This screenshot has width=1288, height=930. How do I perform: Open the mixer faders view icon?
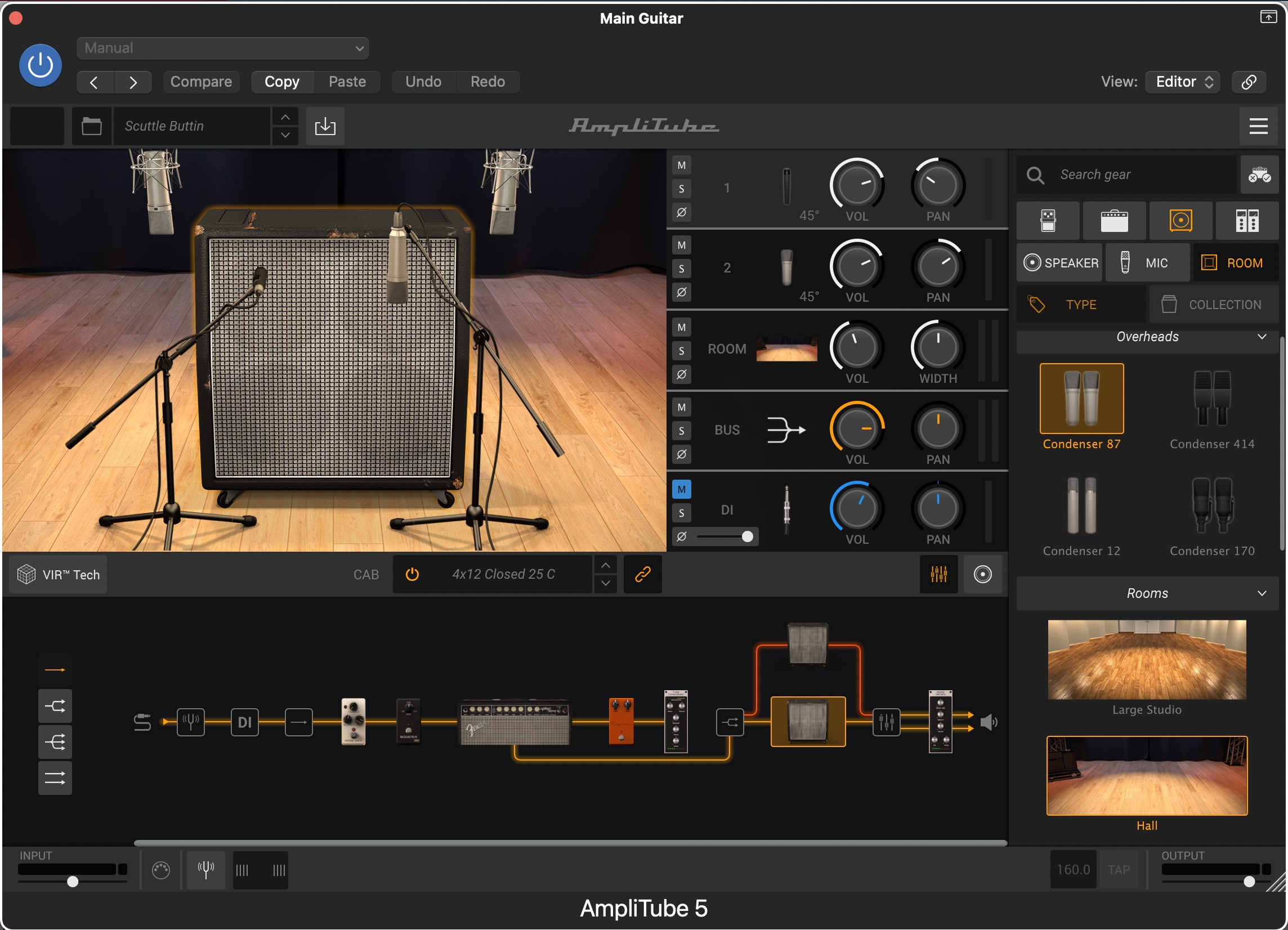point(939,575)
